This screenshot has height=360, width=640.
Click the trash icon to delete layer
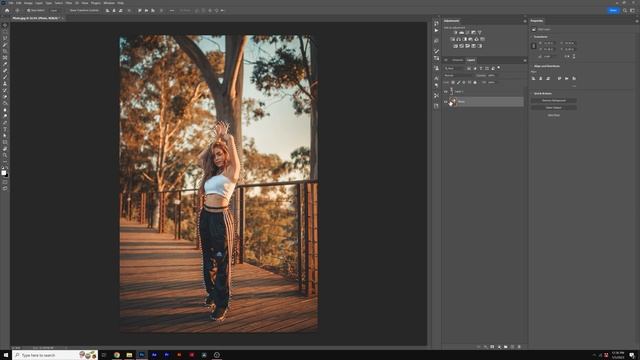[519, 347]
